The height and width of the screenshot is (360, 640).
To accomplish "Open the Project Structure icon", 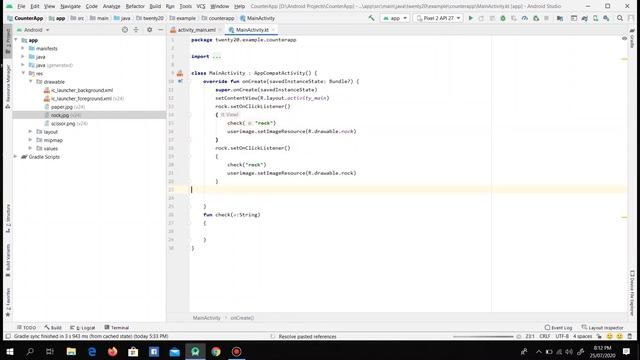I will click(x=560, y=18).
